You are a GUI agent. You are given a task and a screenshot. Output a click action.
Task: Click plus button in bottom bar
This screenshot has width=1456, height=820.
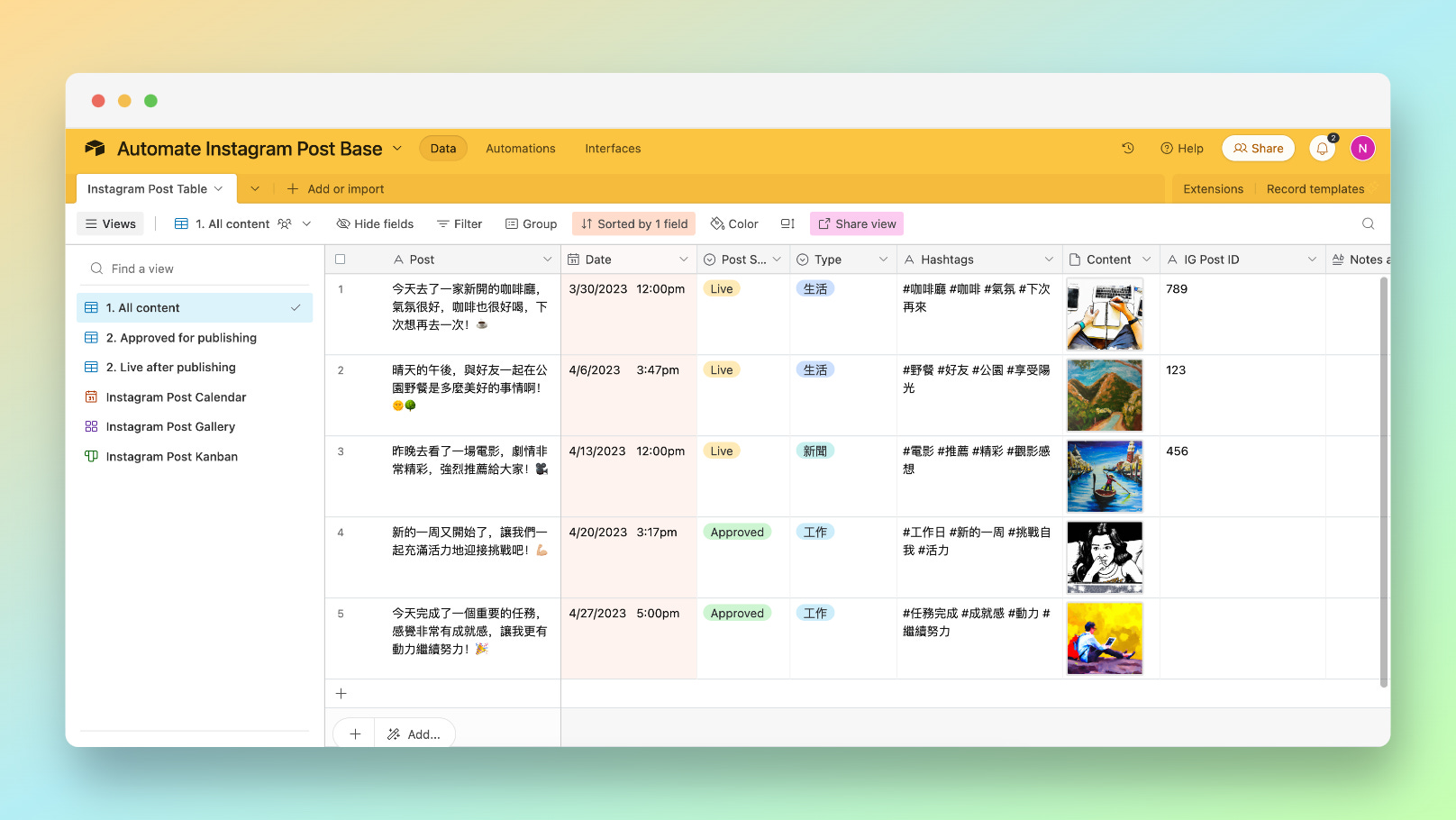[355, 733]
